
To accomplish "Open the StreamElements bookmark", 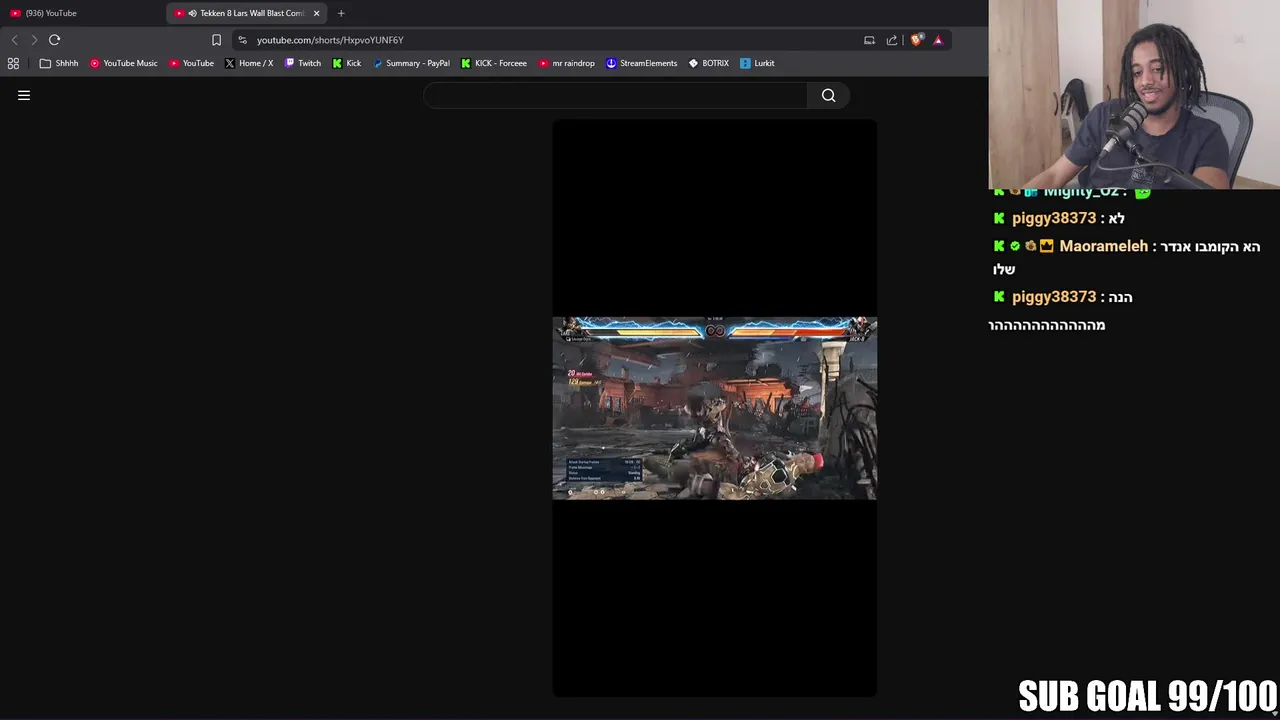I will (642, 63).
